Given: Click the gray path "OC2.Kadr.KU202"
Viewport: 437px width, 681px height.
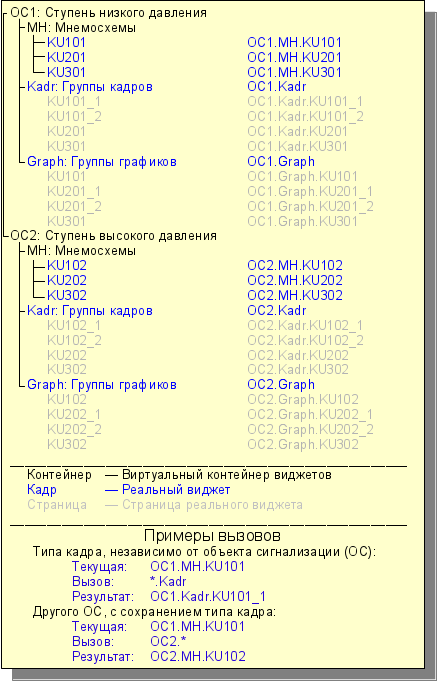Looking at the screenshot, I should click(x=298, y=355).
